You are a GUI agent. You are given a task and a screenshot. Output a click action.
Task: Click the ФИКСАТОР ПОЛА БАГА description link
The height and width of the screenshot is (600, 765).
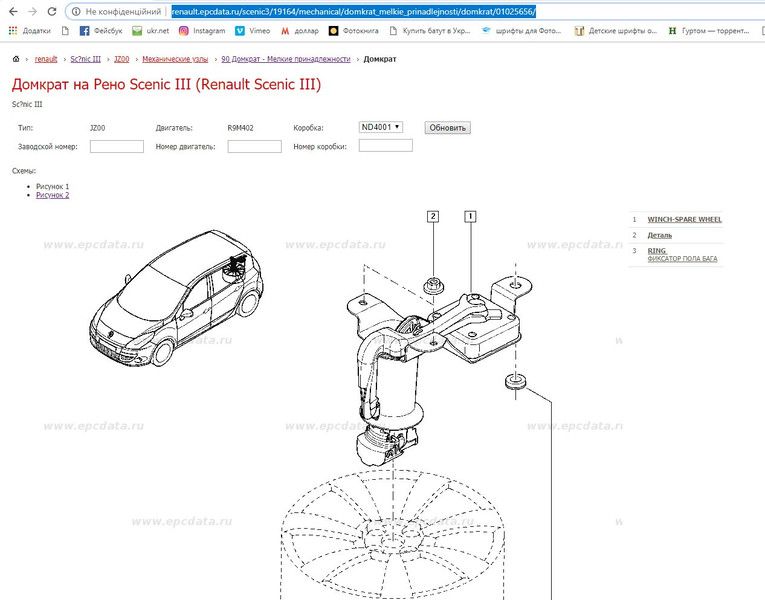[683, 259]
